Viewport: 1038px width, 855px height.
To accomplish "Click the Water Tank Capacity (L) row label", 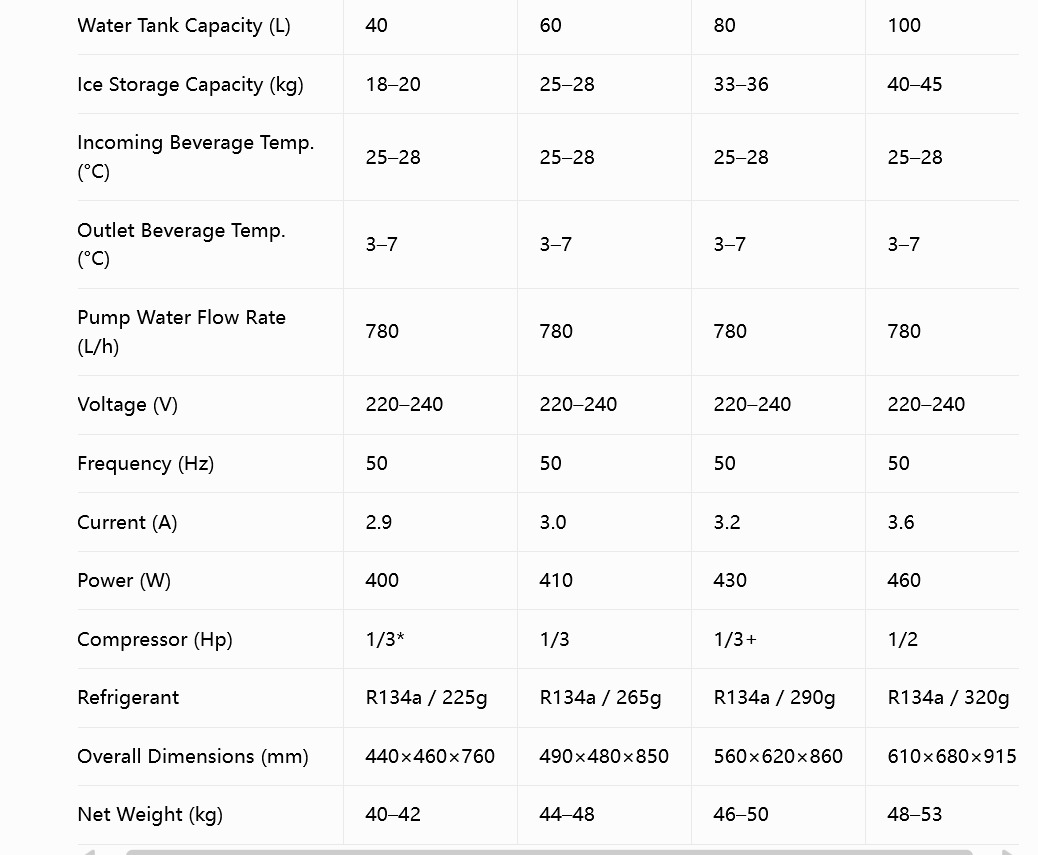I will [183, 26].
